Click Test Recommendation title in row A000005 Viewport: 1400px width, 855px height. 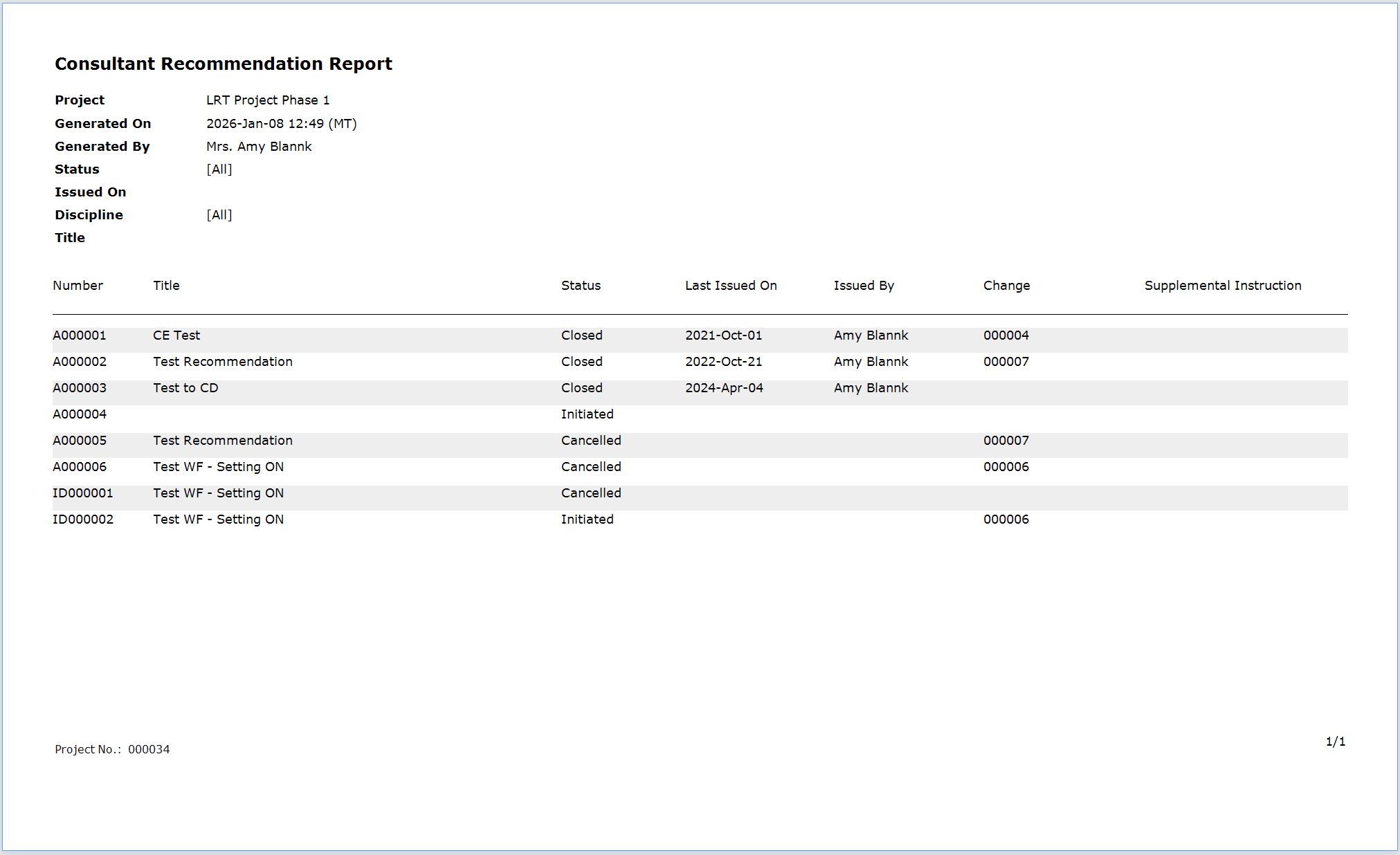[x=223, y=441]
